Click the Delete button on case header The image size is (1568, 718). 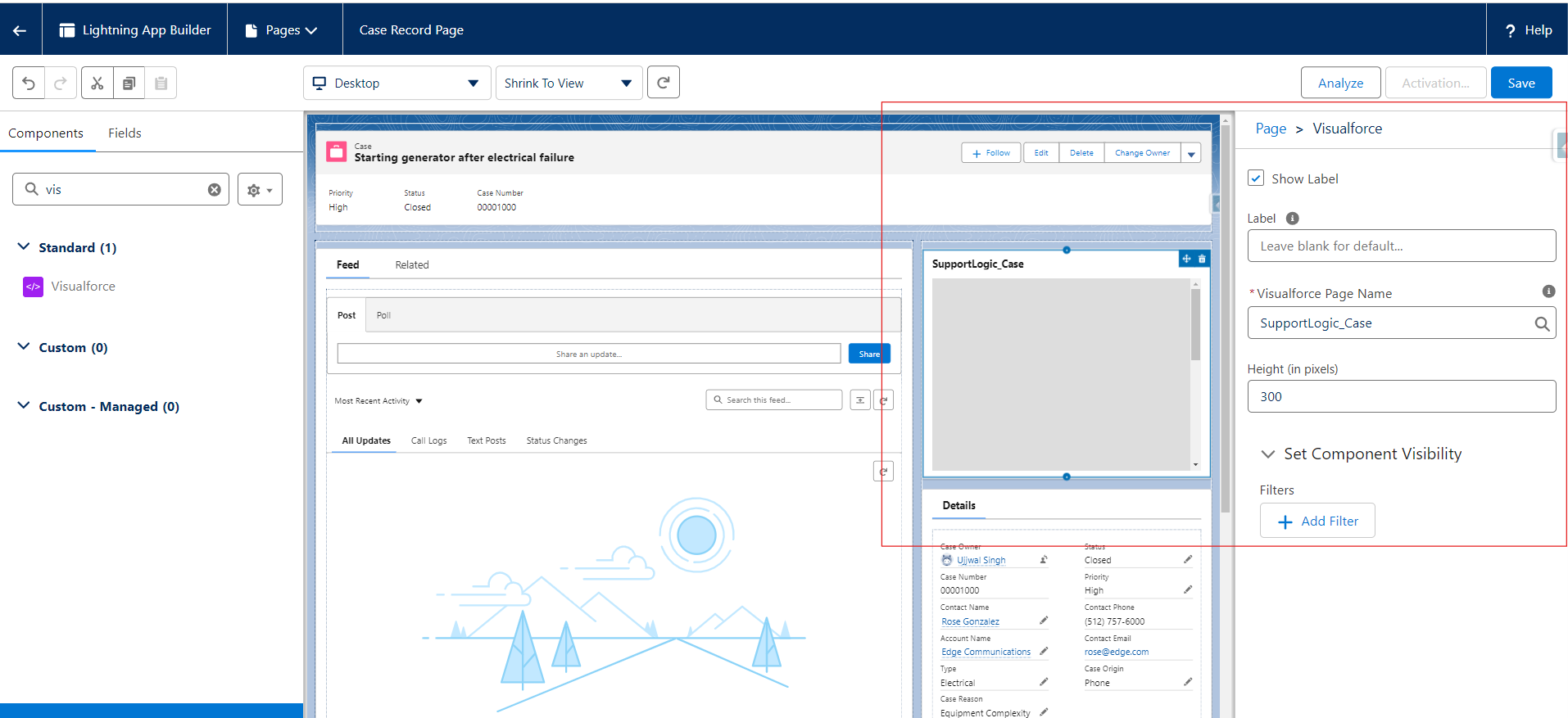click(x=1081, y=153)
